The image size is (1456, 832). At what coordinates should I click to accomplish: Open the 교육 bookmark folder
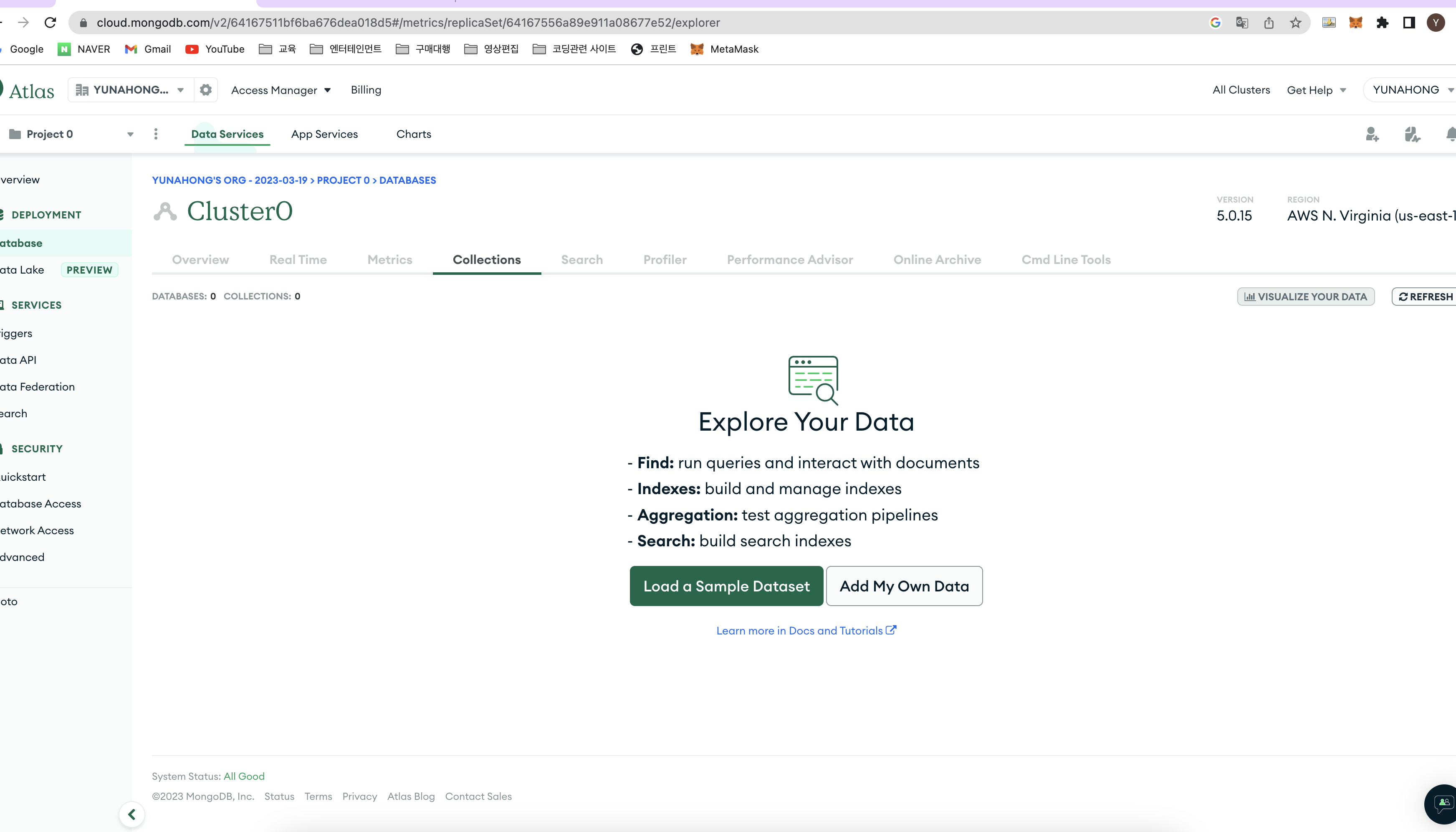tap(278, 49)
